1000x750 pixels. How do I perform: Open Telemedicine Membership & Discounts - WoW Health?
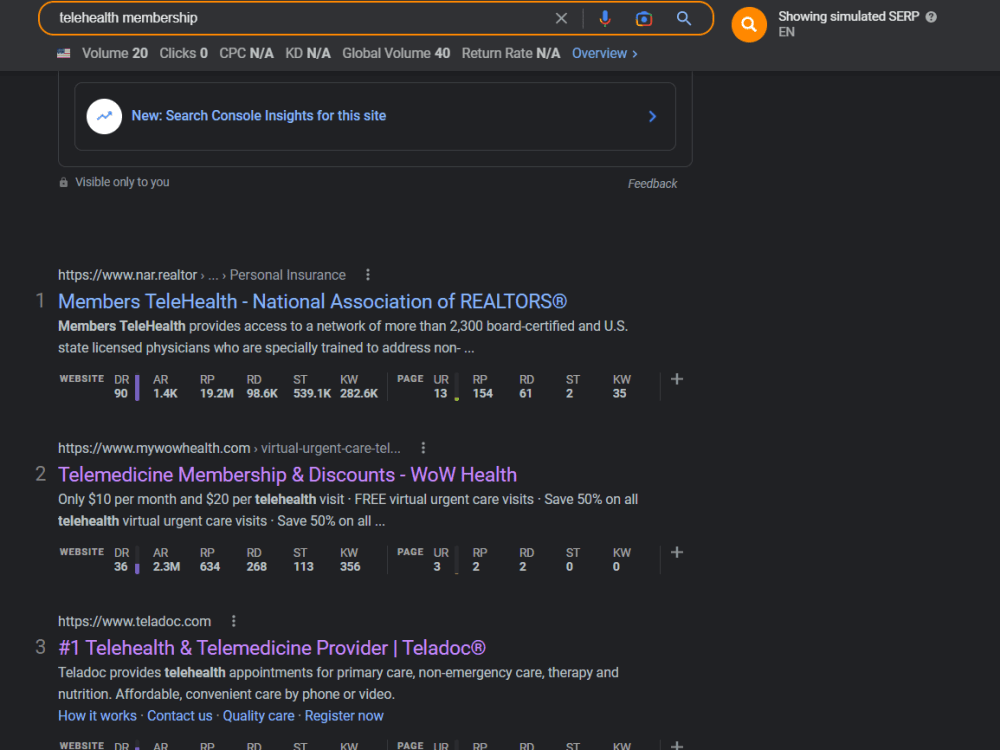pyautogui.click(x=288, y=474)
